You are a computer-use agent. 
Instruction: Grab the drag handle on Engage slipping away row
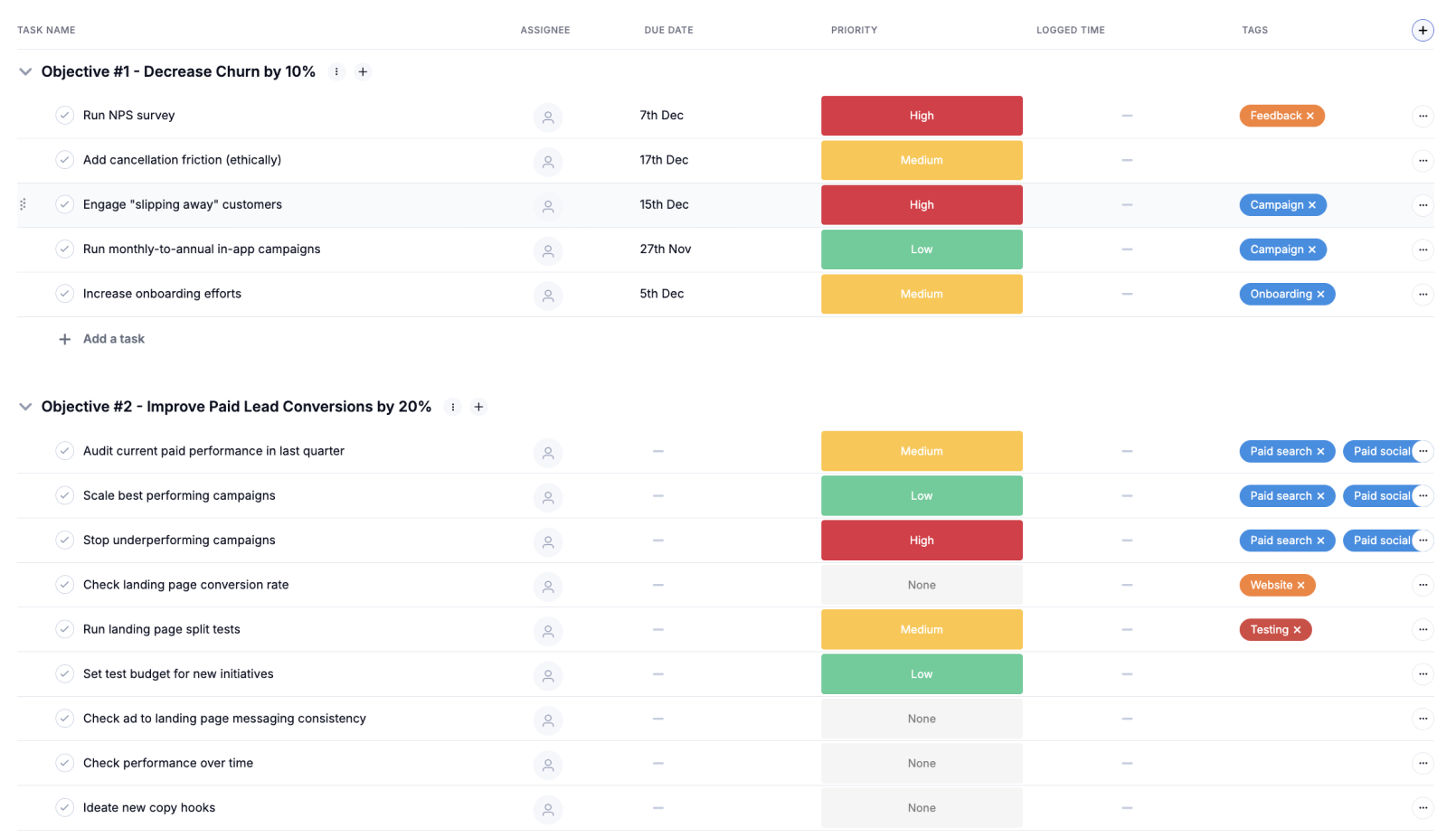pyautogui.click(x=23, y=204)
